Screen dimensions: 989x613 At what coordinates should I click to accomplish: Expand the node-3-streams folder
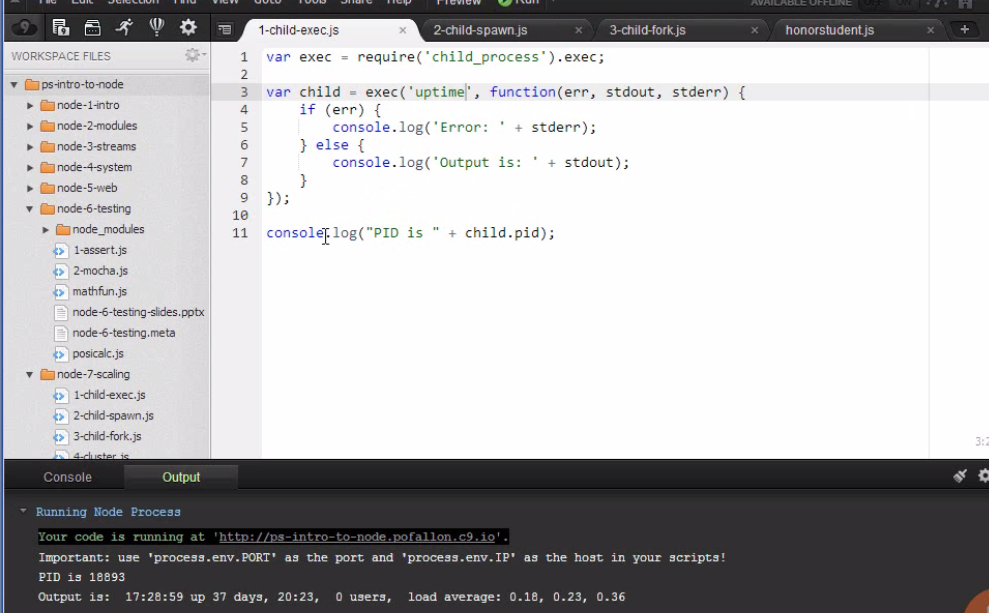click(30, 147)
